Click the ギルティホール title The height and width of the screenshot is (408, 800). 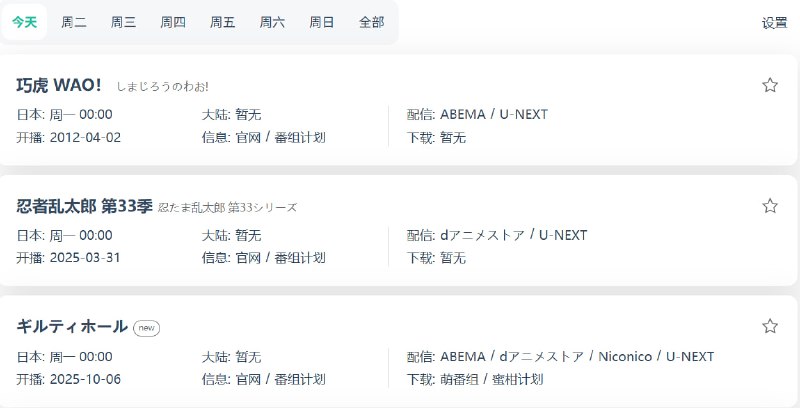point(72,327)
